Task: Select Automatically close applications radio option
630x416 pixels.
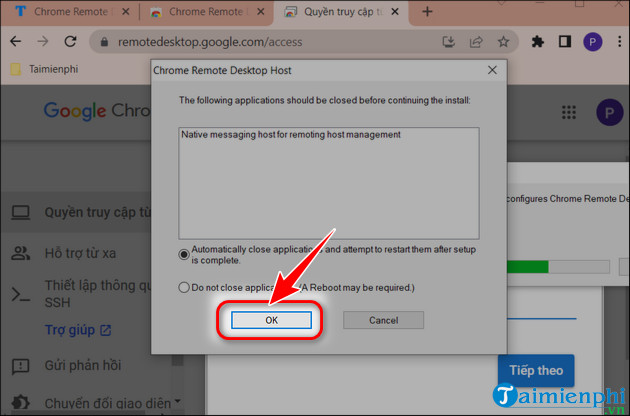Action: tap(184, 254)
